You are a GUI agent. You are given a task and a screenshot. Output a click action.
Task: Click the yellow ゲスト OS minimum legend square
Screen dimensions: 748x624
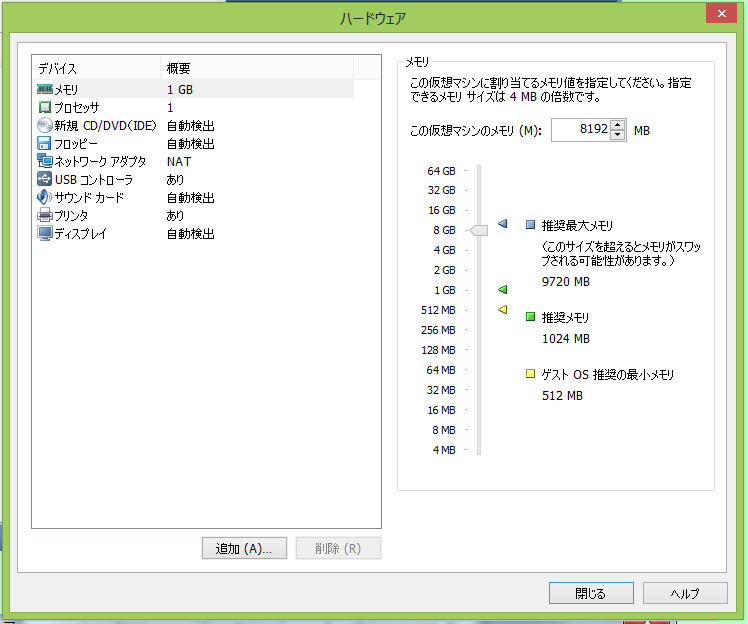point(530,374)
